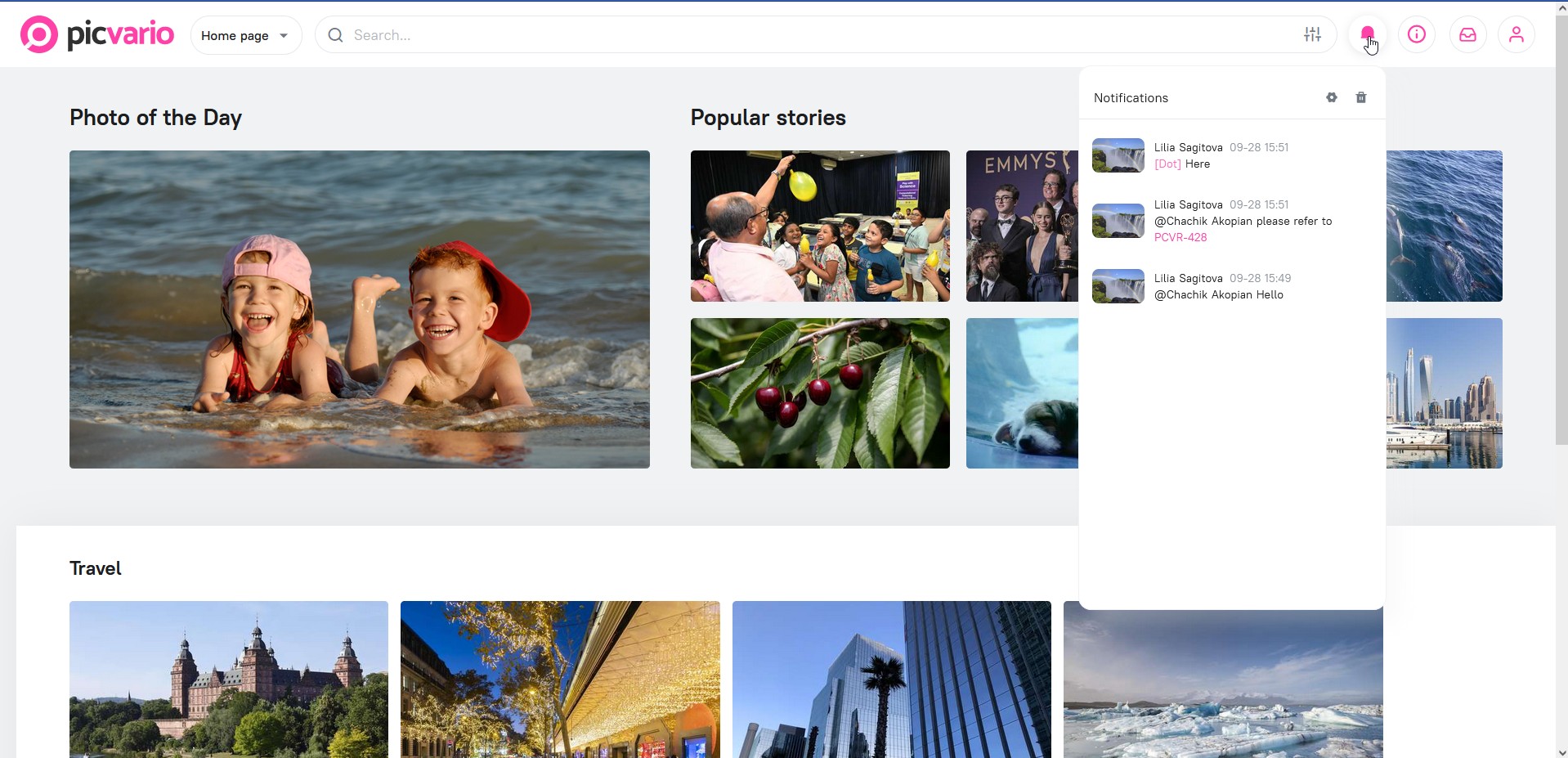Open the inbox messages icon
Image resolution: width=1568 pixels, height=758 pixels.
(x=1467, y=34)
